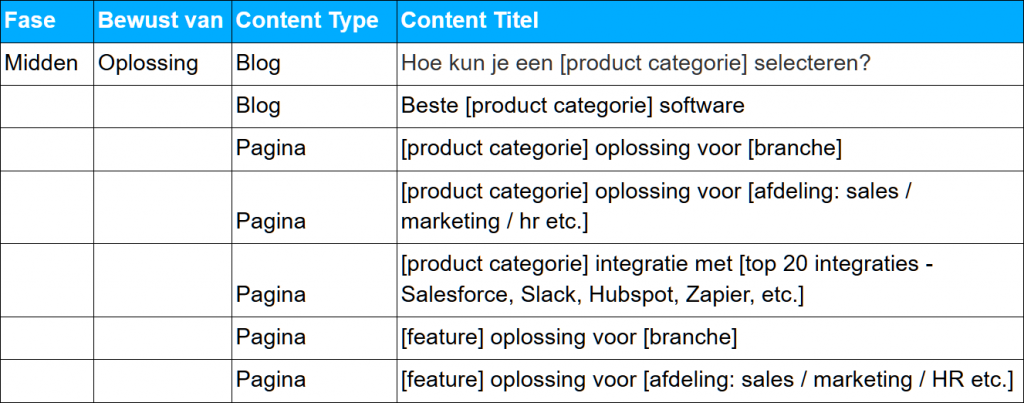Select the Pagina cell beside the branche row
Image resolution: width=1024 pixels, height=403 pixels.
[314, 149]
